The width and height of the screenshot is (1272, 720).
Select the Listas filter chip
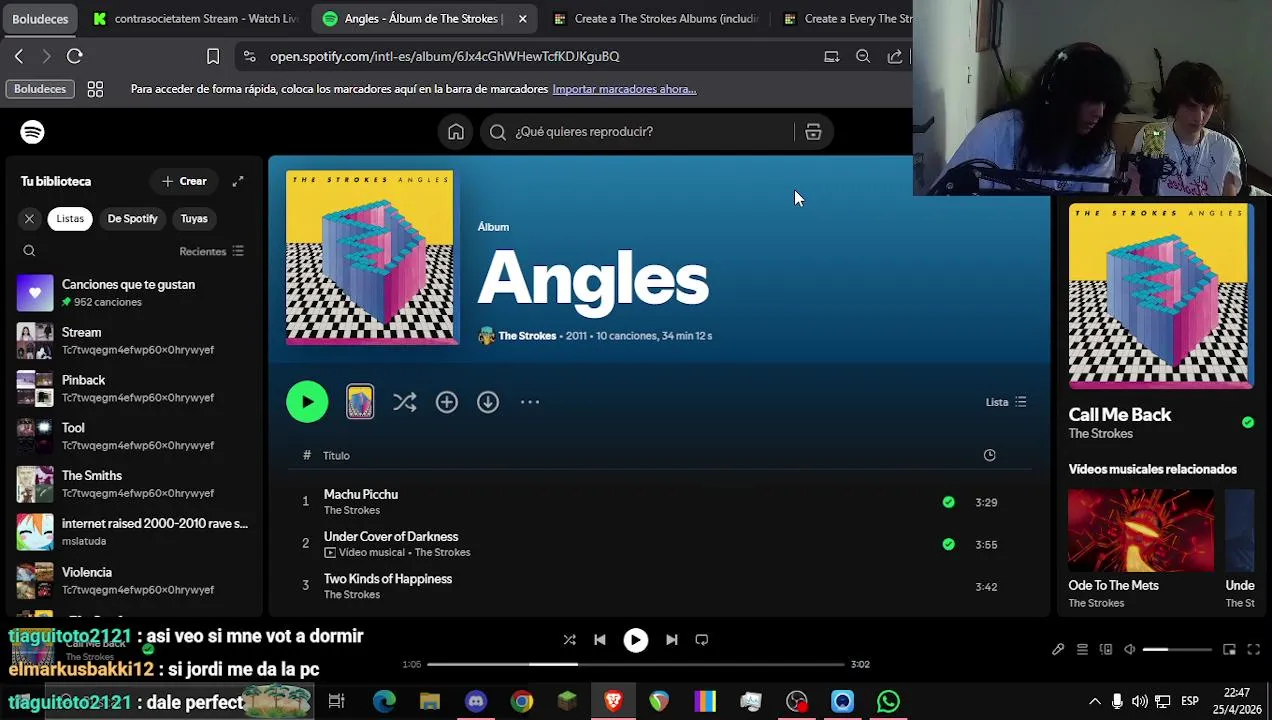point(70,218)
